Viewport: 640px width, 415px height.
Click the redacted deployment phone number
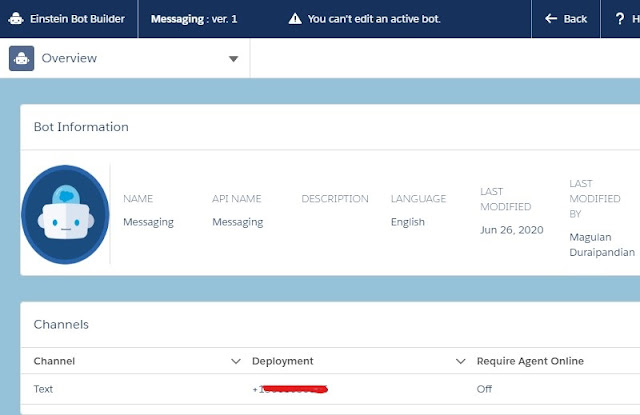[x=290, y=389]
